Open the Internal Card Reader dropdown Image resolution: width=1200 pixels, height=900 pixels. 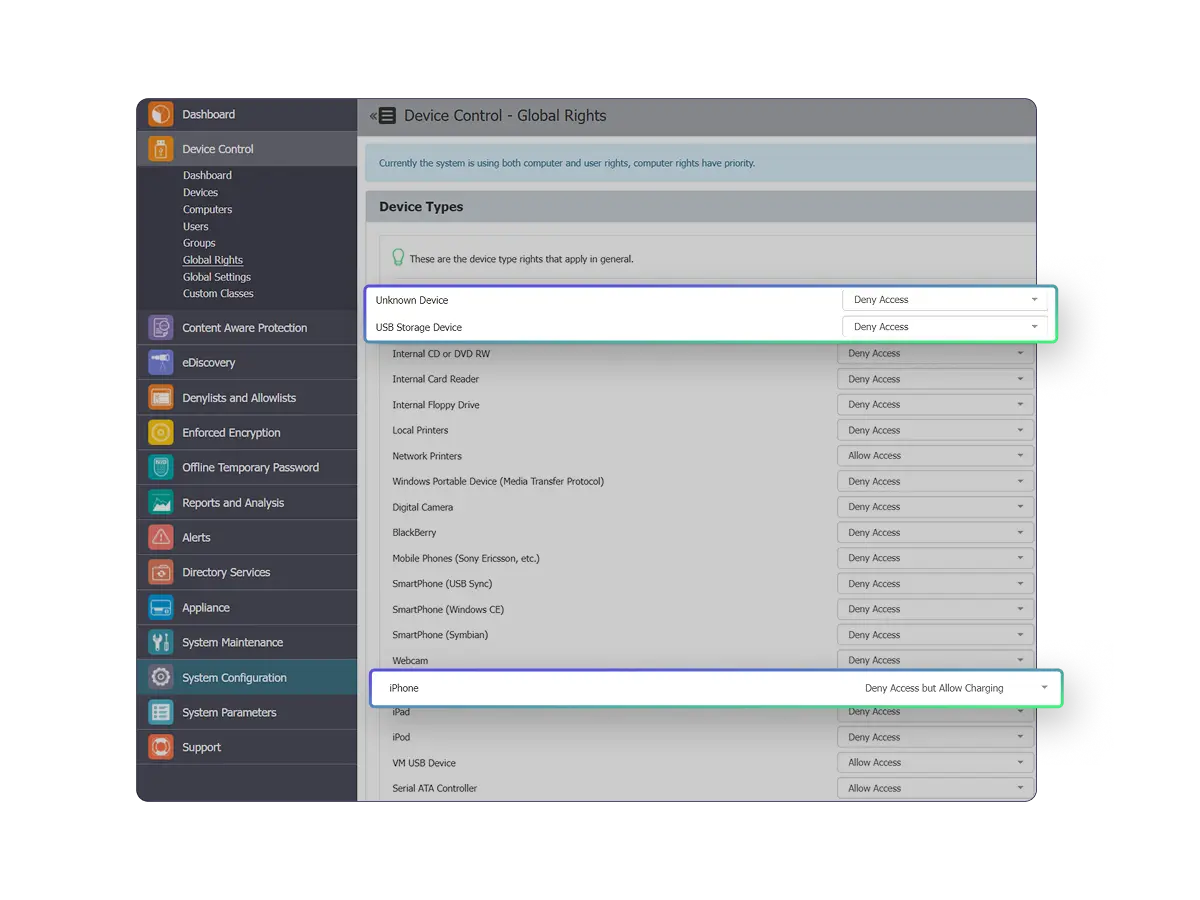935,379
